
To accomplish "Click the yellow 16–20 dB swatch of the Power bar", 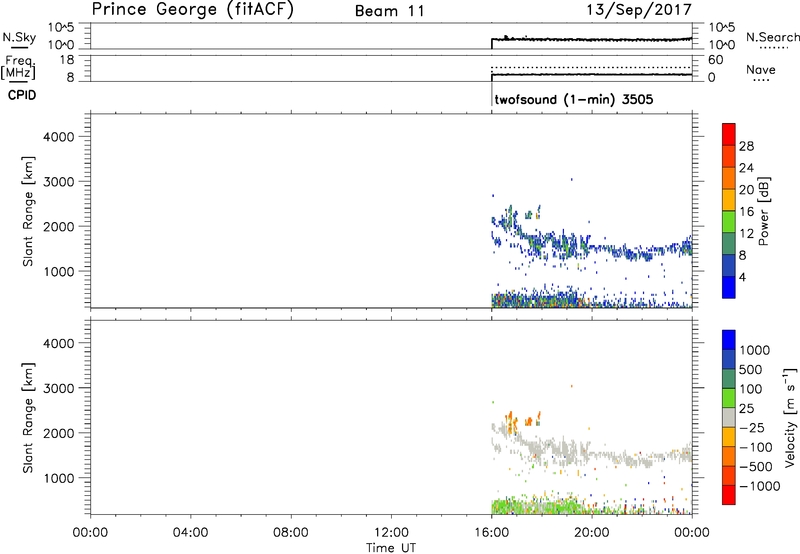I will (729, 200).
